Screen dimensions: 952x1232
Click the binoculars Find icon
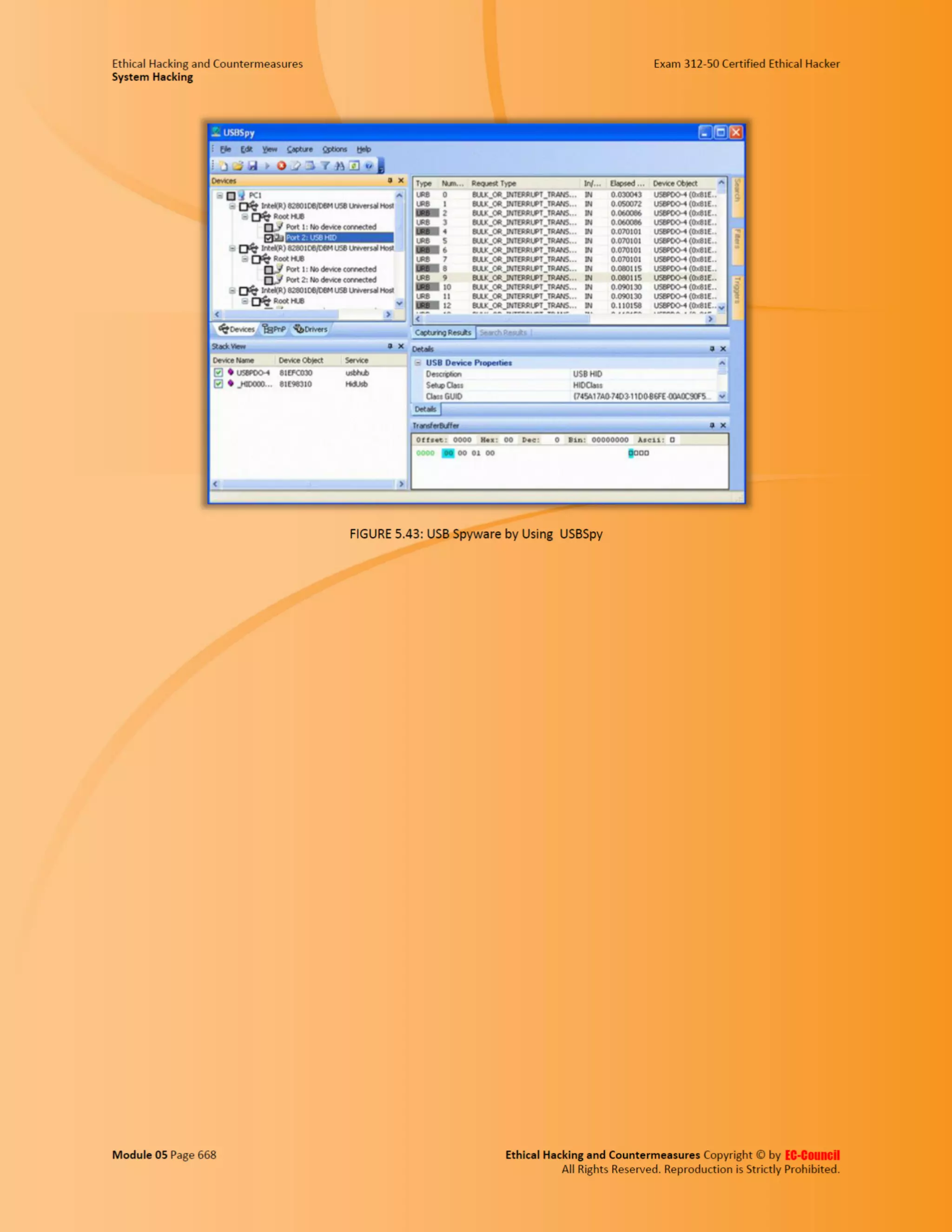[x=339, y=166]
